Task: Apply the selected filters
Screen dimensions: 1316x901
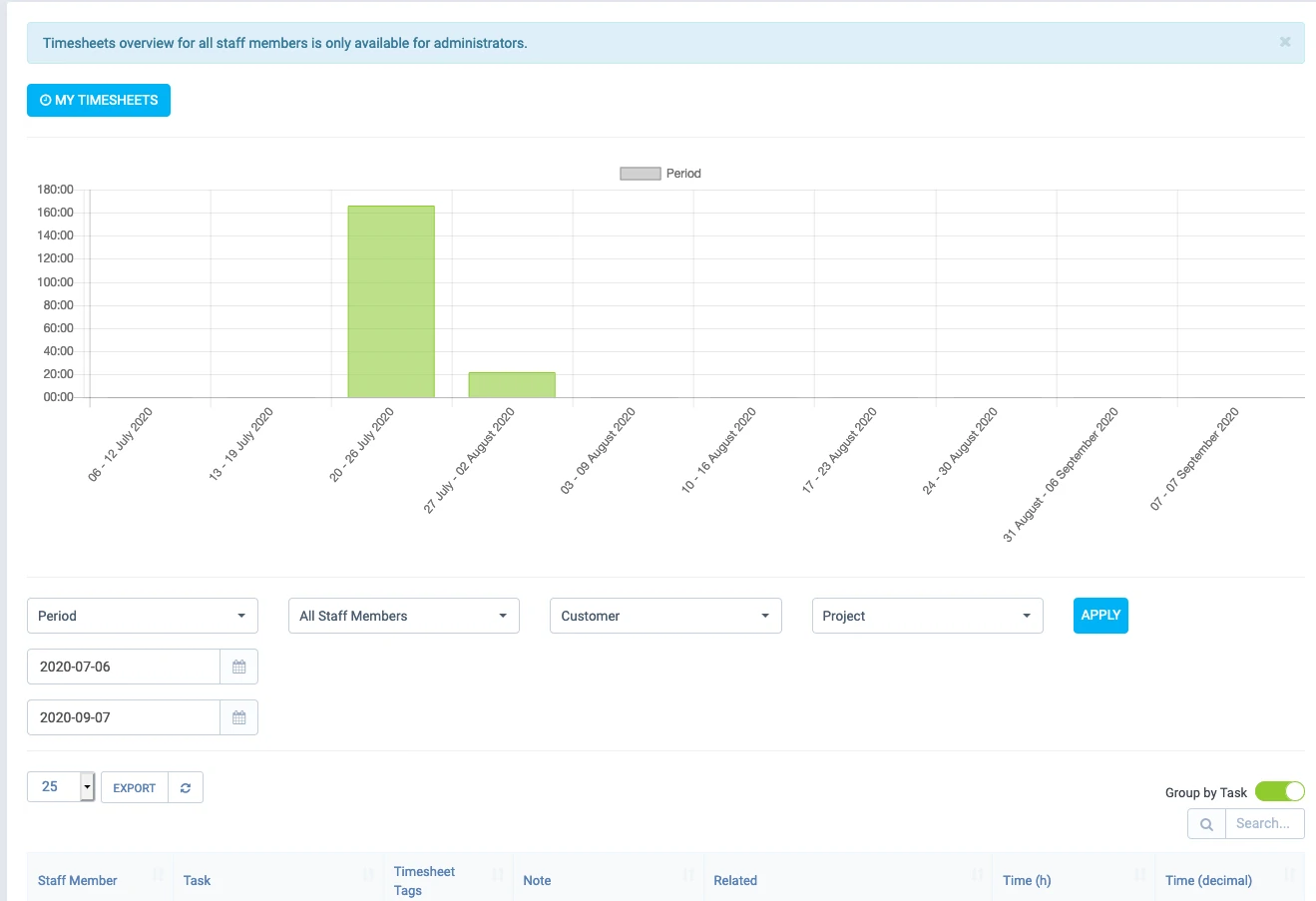Action: (x=1100, y=615)
